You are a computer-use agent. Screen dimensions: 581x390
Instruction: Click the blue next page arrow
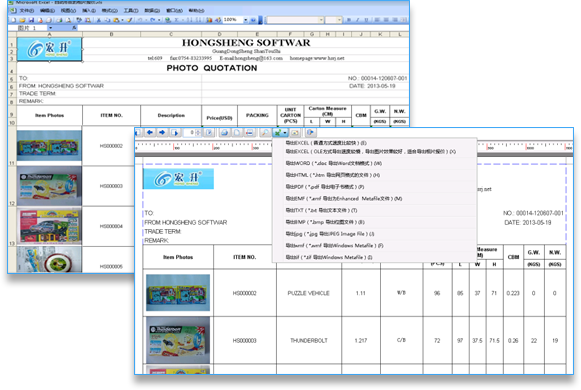pos(162,132)
